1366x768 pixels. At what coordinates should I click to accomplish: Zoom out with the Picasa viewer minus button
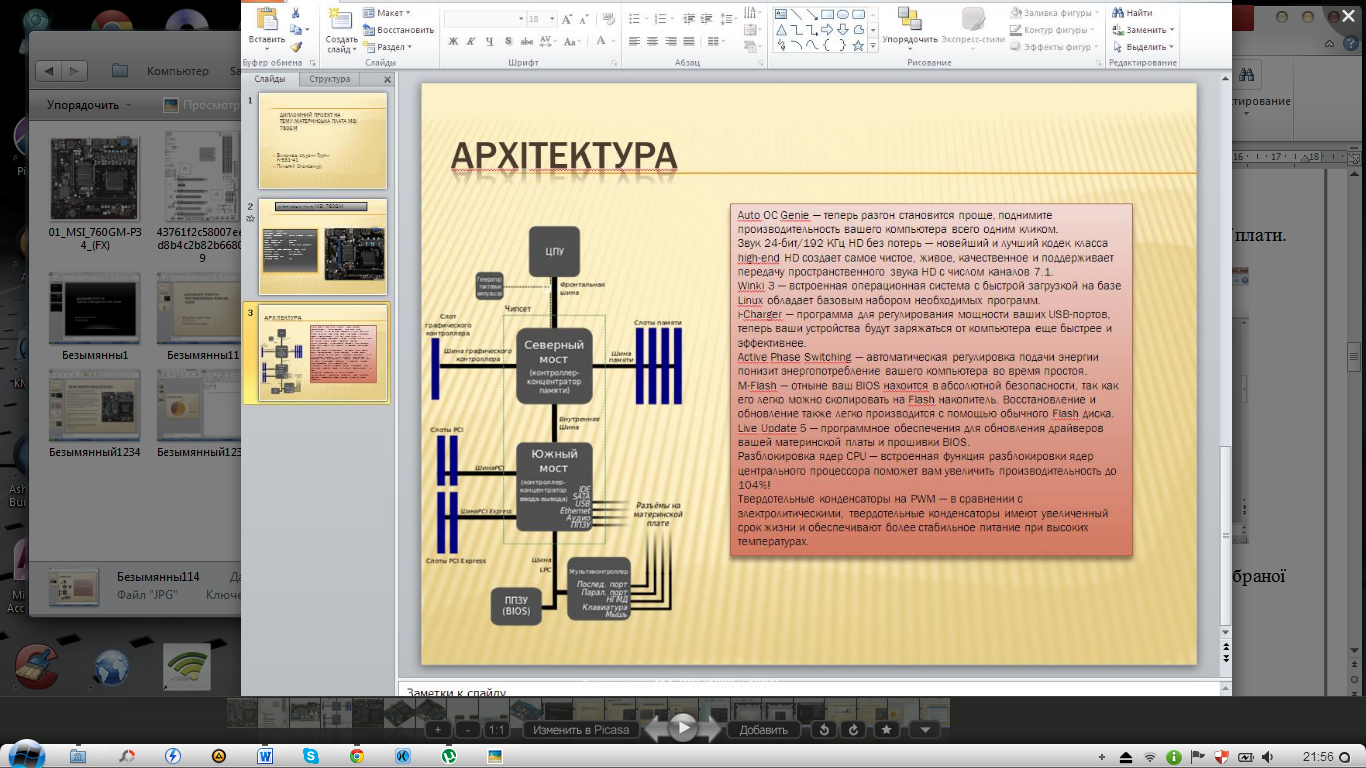coord(467,730)
